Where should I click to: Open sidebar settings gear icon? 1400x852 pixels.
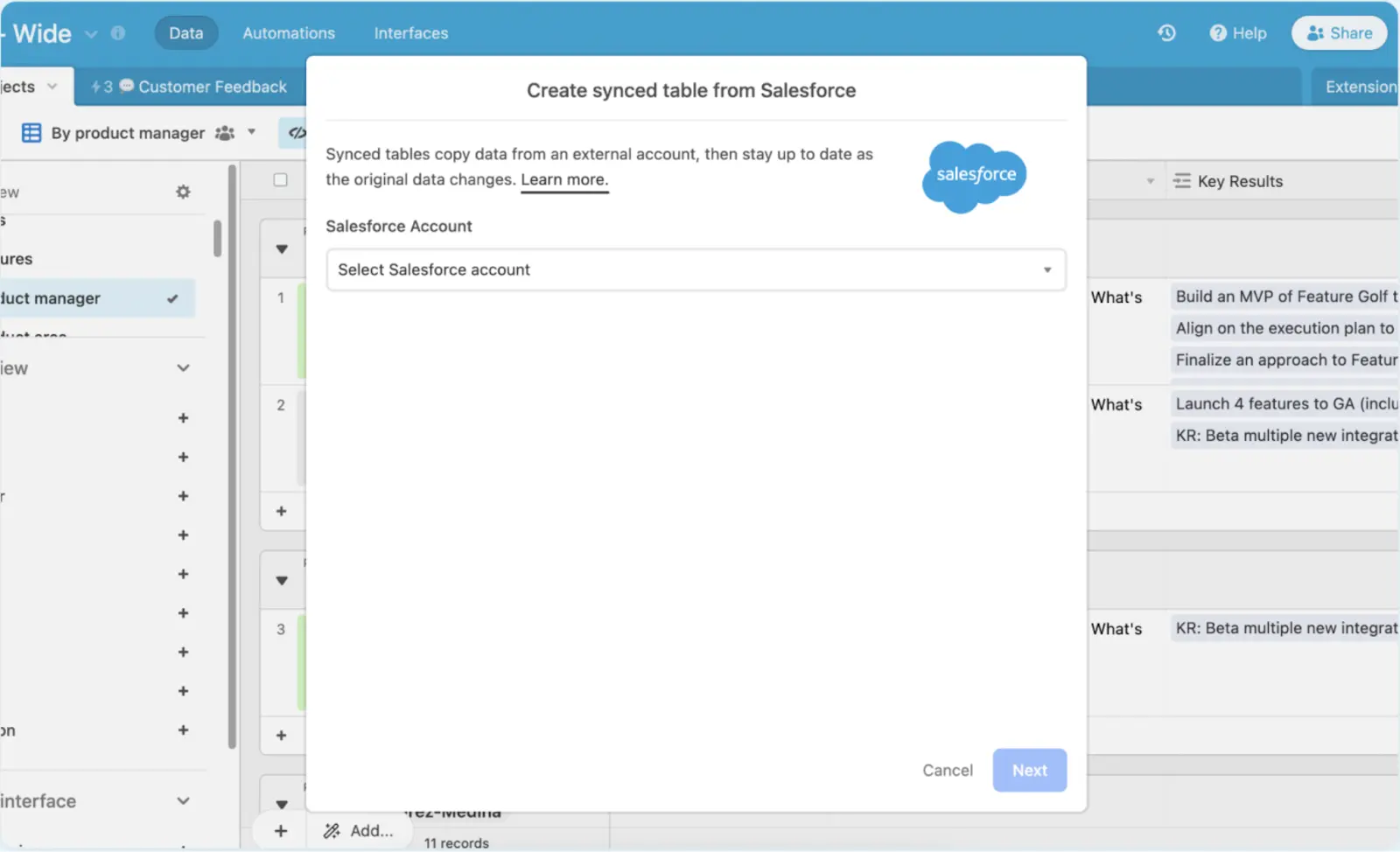point(183,192)
